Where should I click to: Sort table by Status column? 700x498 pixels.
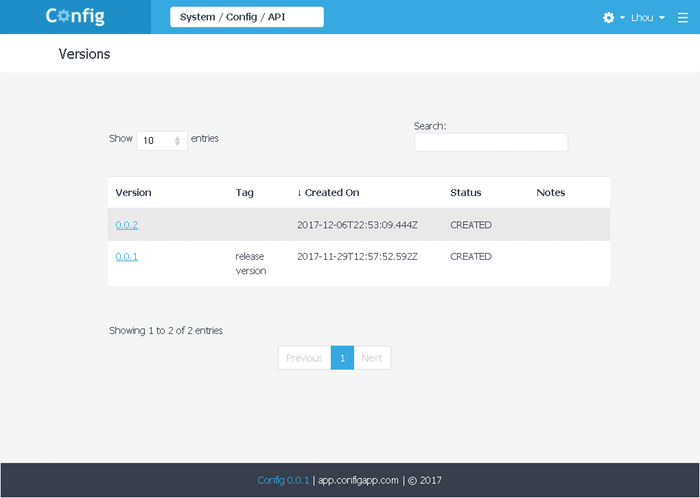[x=466, y=192]
